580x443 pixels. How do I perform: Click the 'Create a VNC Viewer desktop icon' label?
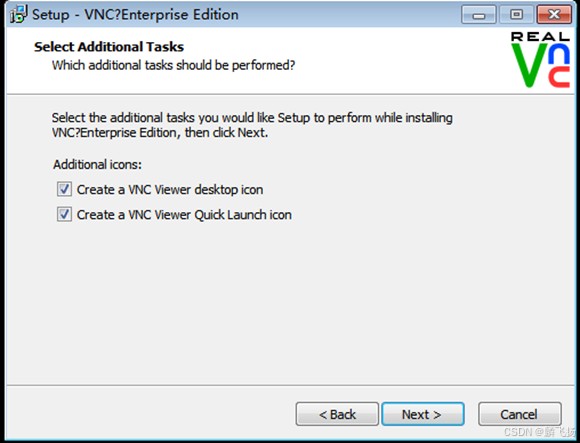click(x=170, y=189)
